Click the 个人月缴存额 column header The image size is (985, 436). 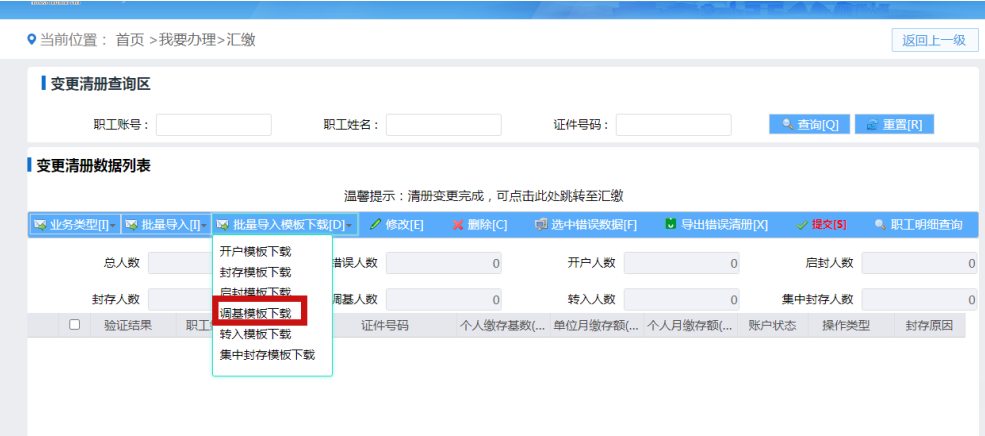[690, 325]
